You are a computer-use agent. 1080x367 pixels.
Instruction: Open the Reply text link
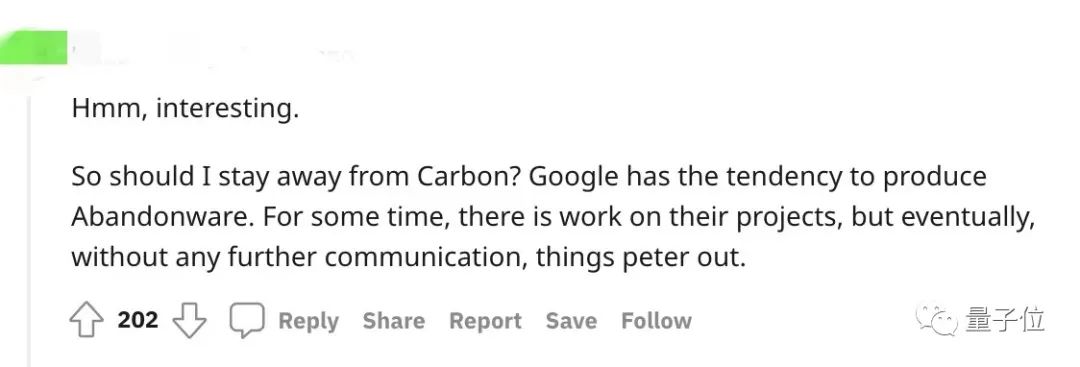309,321
